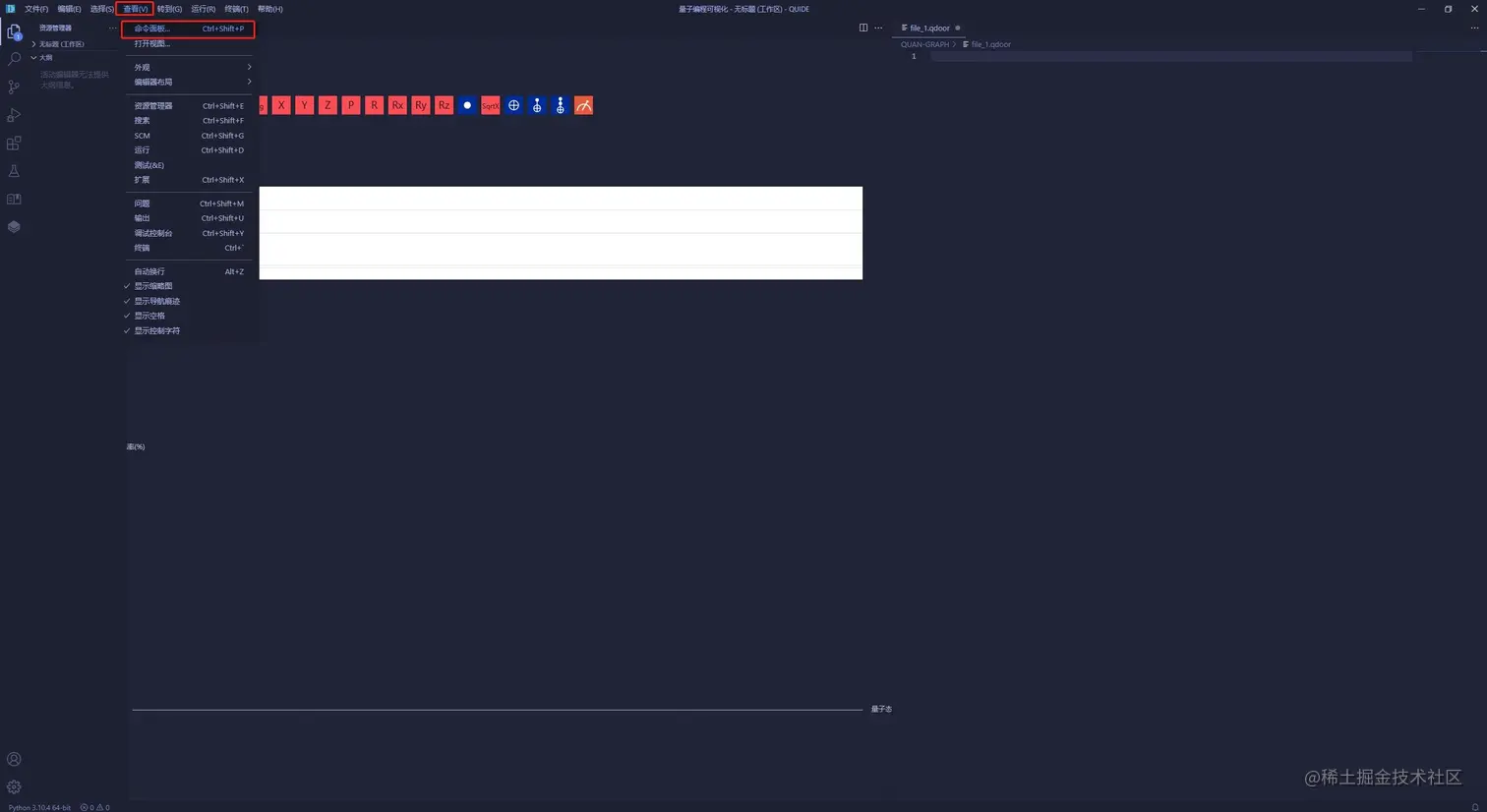This screenshot has width=1487, height=812.
Task: Select the Y quantum gate
Action: pyautogui.click(x=305, y=105)
